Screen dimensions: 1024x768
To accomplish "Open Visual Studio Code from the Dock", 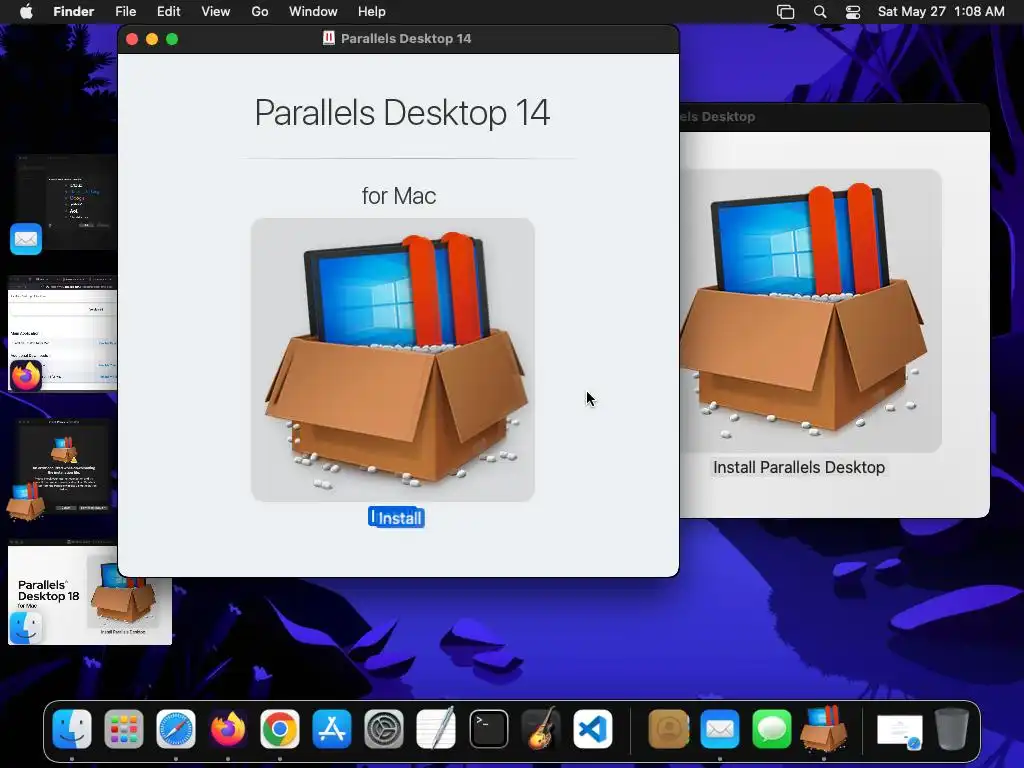I will (x=593, y=729).
